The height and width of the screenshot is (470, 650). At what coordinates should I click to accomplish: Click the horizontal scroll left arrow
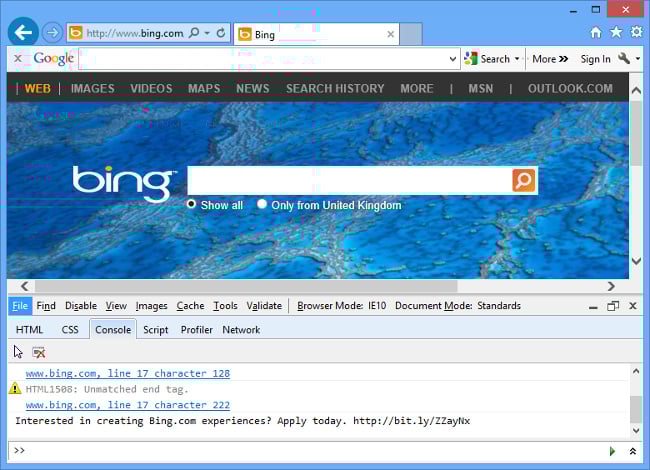(x=24, y=286)
